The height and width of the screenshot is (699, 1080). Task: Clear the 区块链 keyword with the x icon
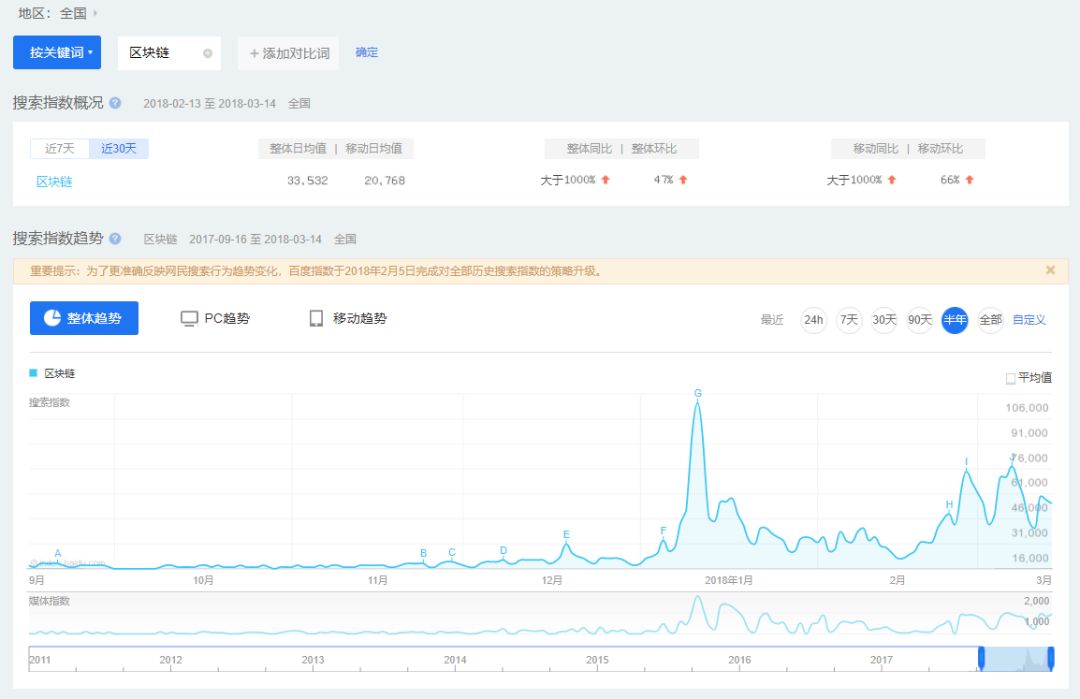click(208, 53)
